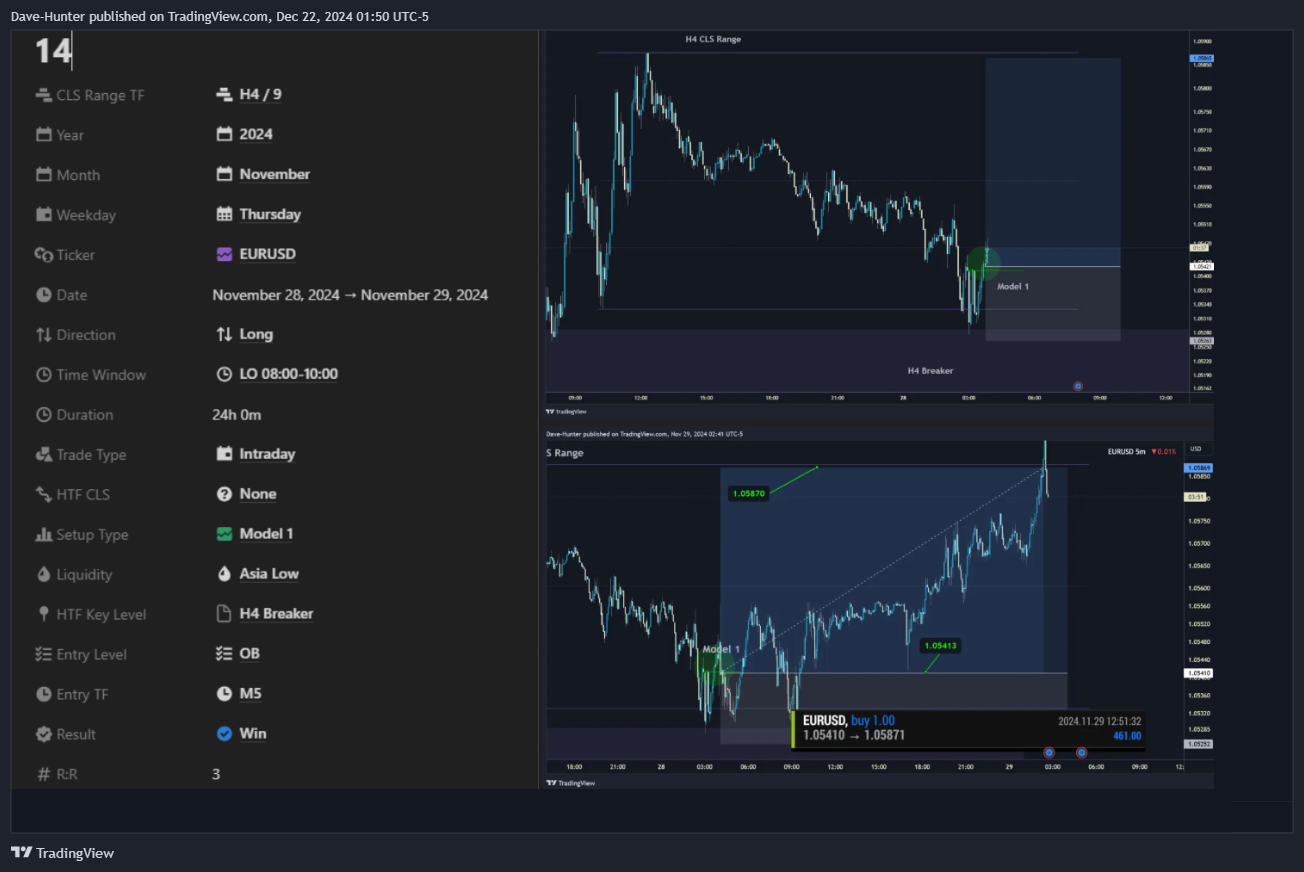
Task: Click the date range November 28 to 29 value
Action: point(350,295)
